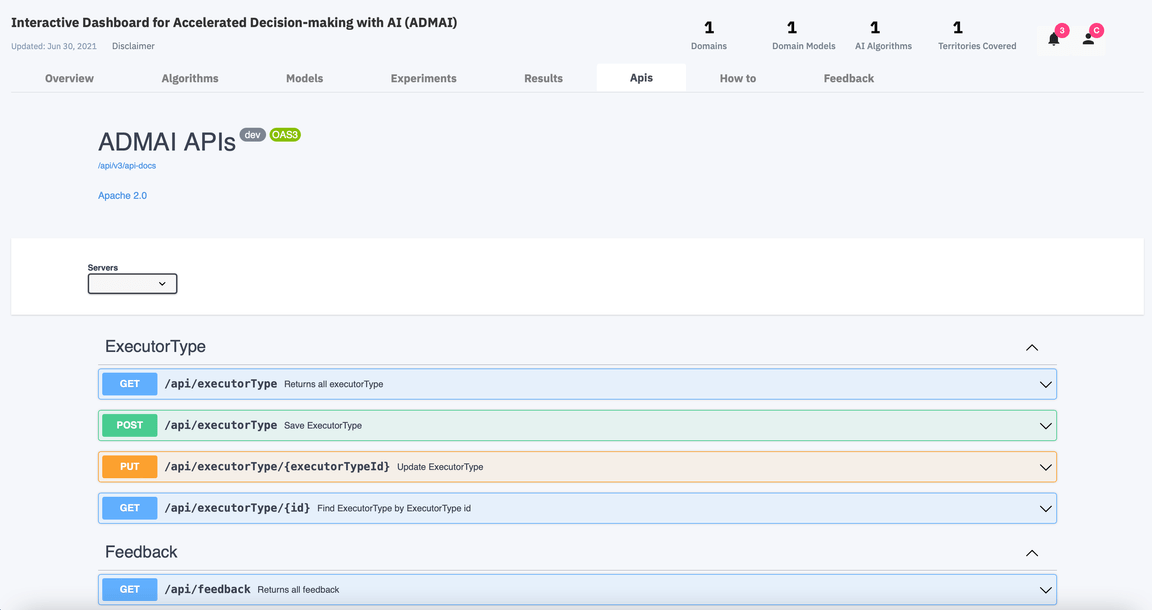1152x610 pixels.
Task: Expand the PUT Update ExecutorType endpoint
Action: pos(1044,466)
